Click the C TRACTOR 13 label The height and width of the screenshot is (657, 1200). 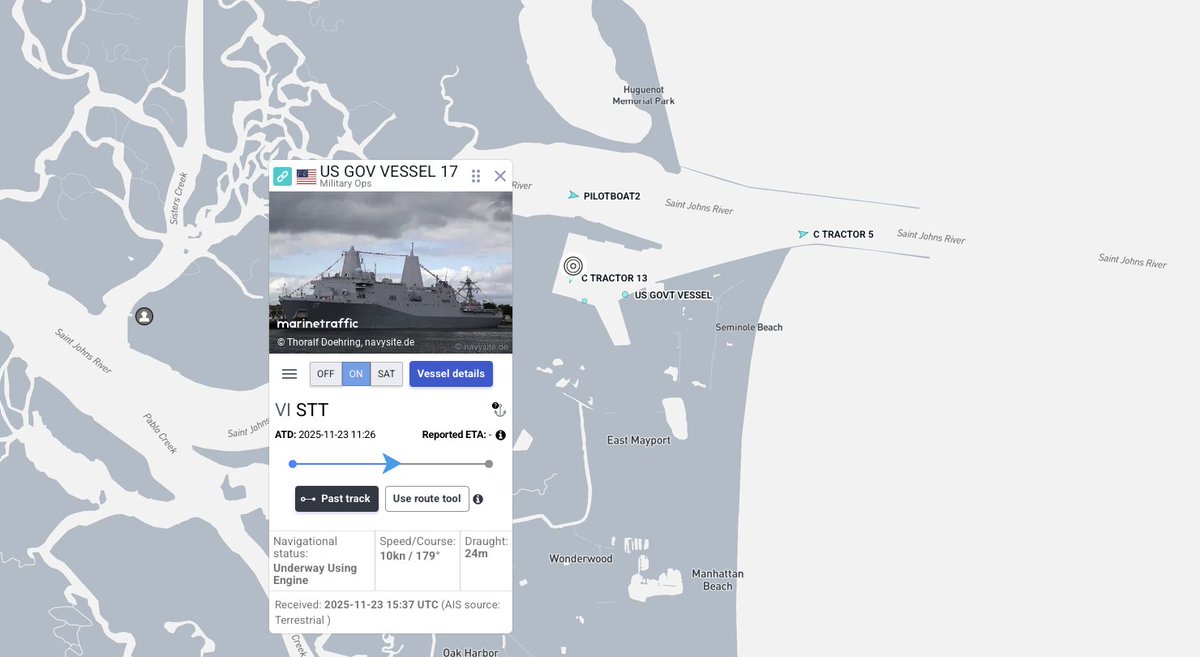(x=614, y=278)
